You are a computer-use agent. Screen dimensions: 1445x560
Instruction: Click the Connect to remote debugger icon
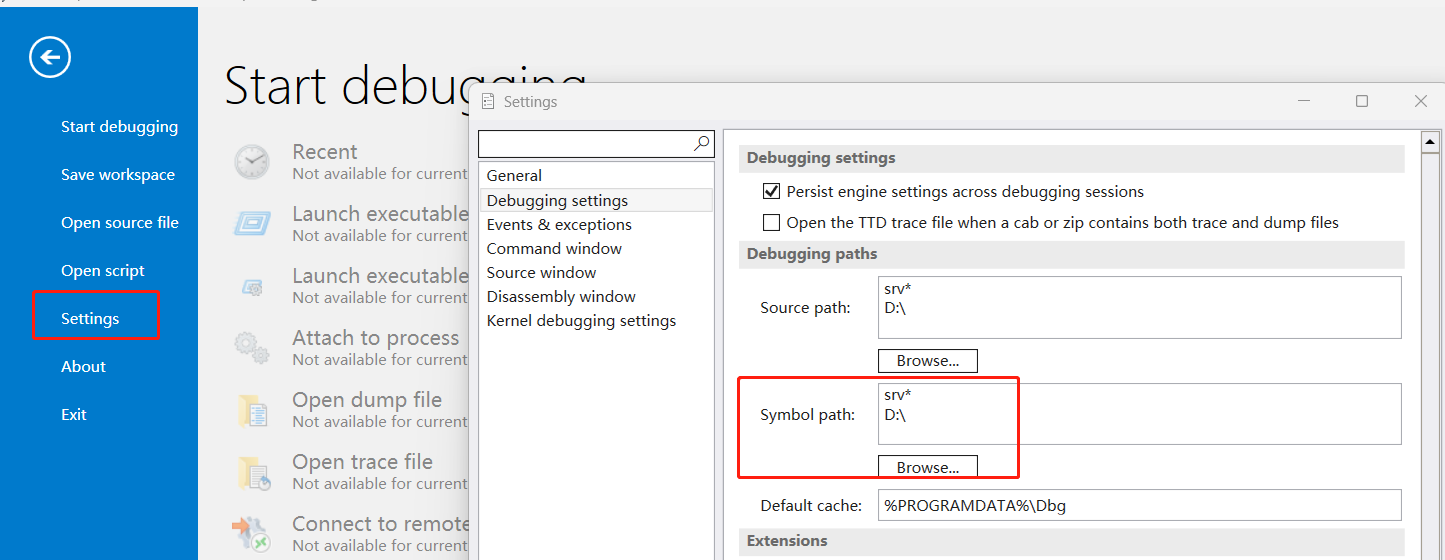pos(252,534)
